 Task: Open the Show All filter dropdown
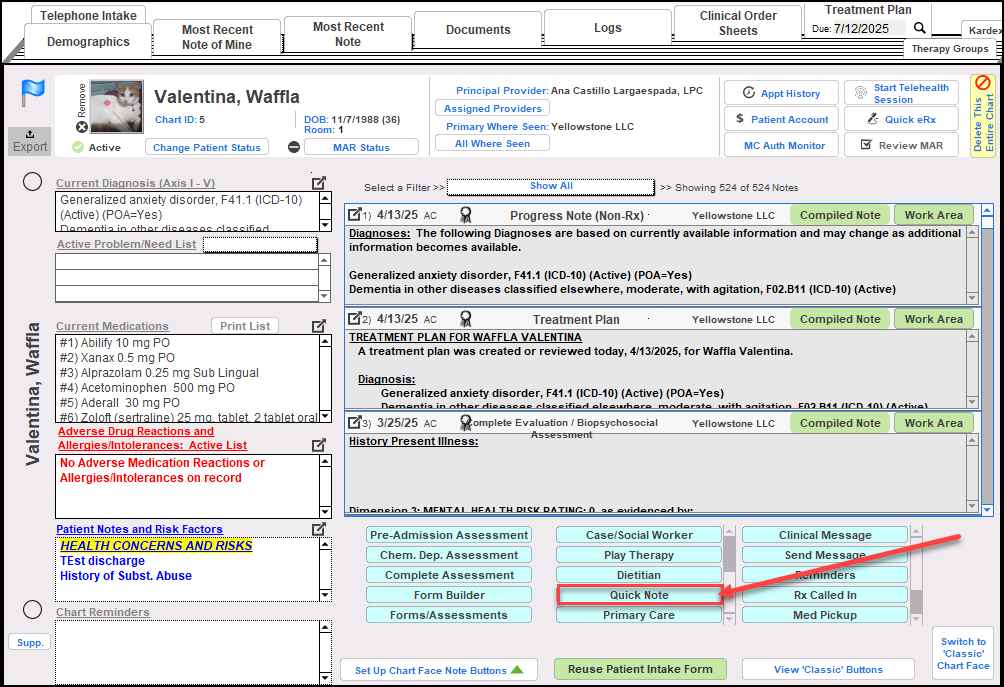(551, 186)
